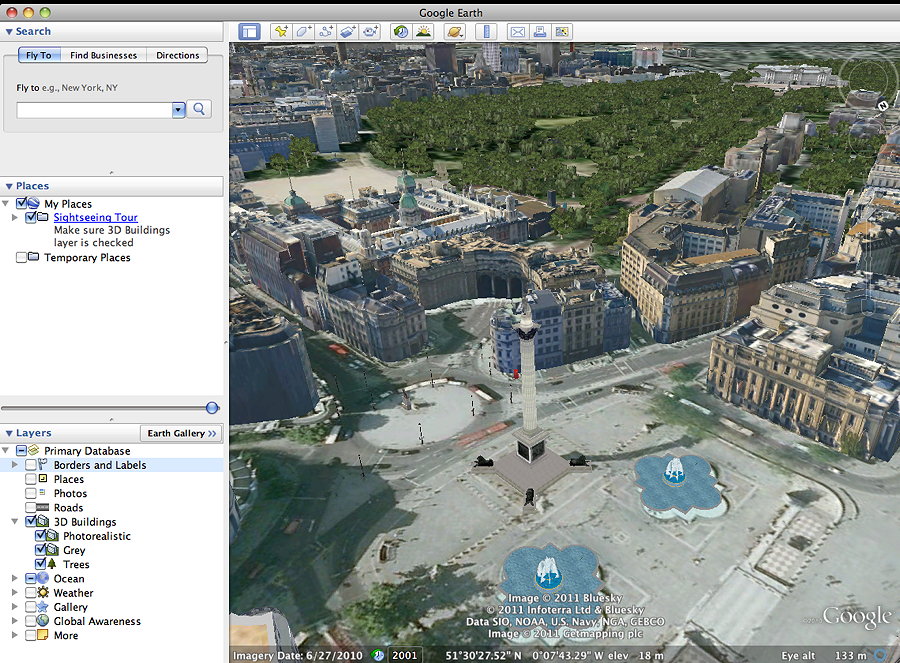Click the Earth Gallery button
Viewport: 900px width, 663px height.
point(181,433)
